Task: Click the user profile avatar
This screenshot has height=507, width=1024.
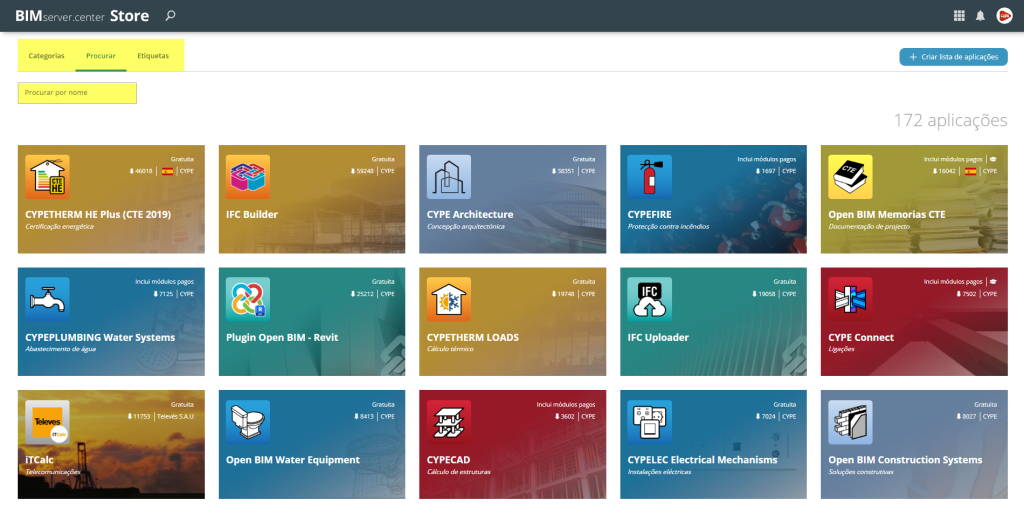Action: [x=1004, y=16]
